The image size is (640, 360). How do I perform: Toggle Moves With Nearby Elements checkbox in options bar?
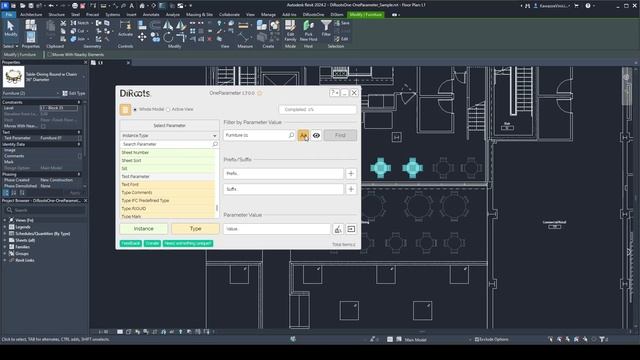pyautogui.click(x=49, y=54)
